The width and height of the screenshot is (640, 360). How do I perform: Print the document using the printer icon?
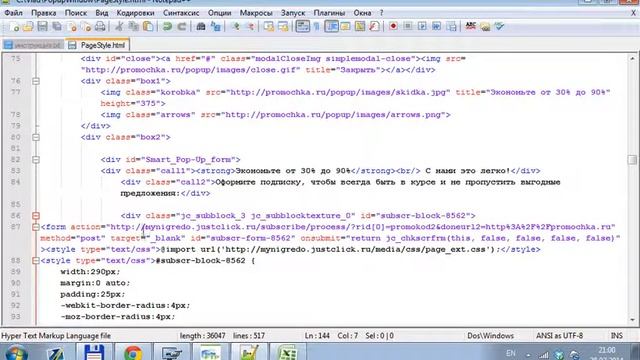(x=100, y=27)
